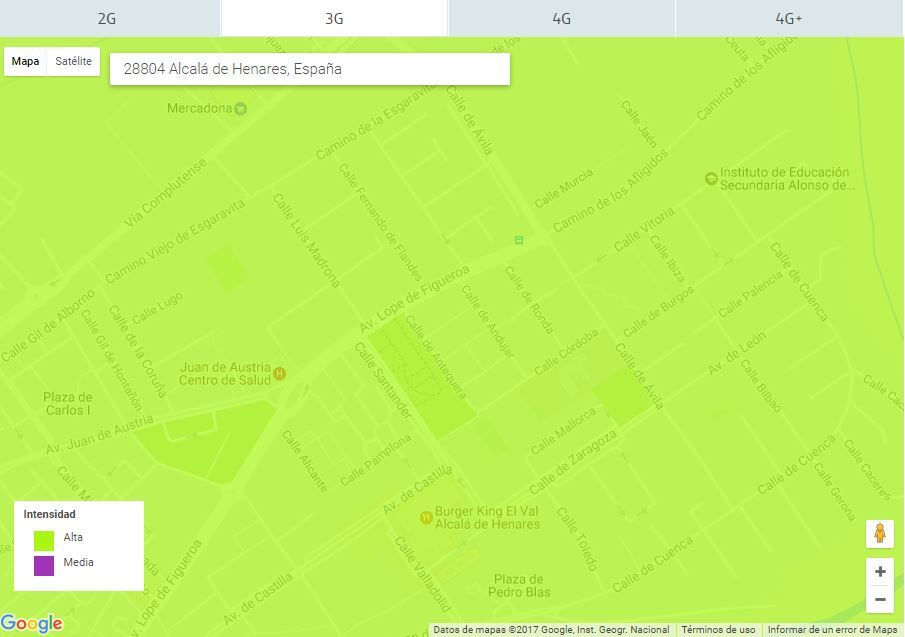Zoom in with the plus button
Image resolution: width=905 pixels, height=637 pixels.
[880, 572]
